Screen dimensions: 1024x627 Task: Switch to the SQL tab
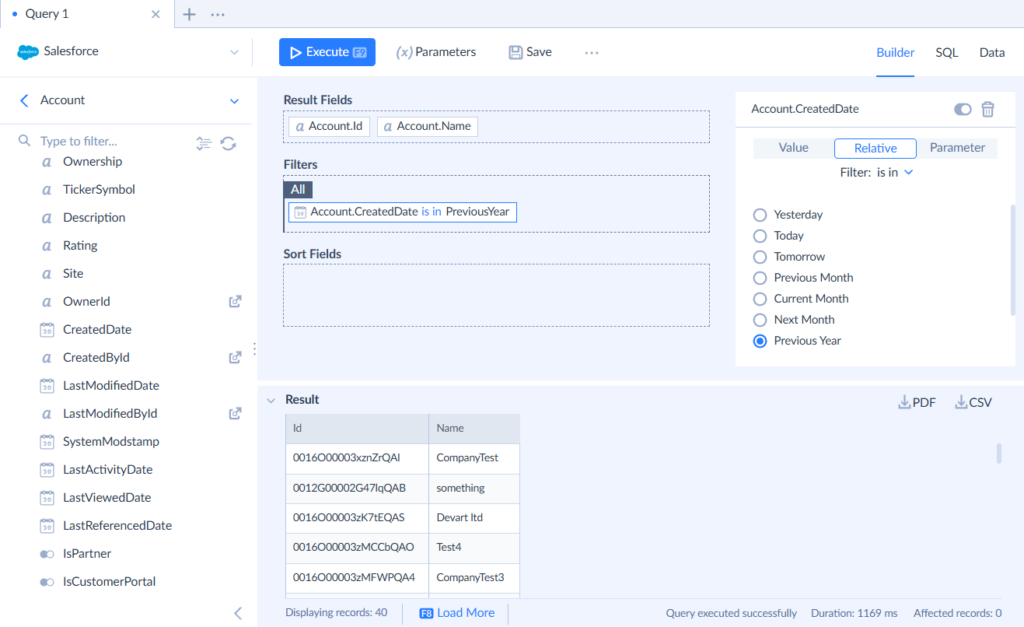(946, 52)
